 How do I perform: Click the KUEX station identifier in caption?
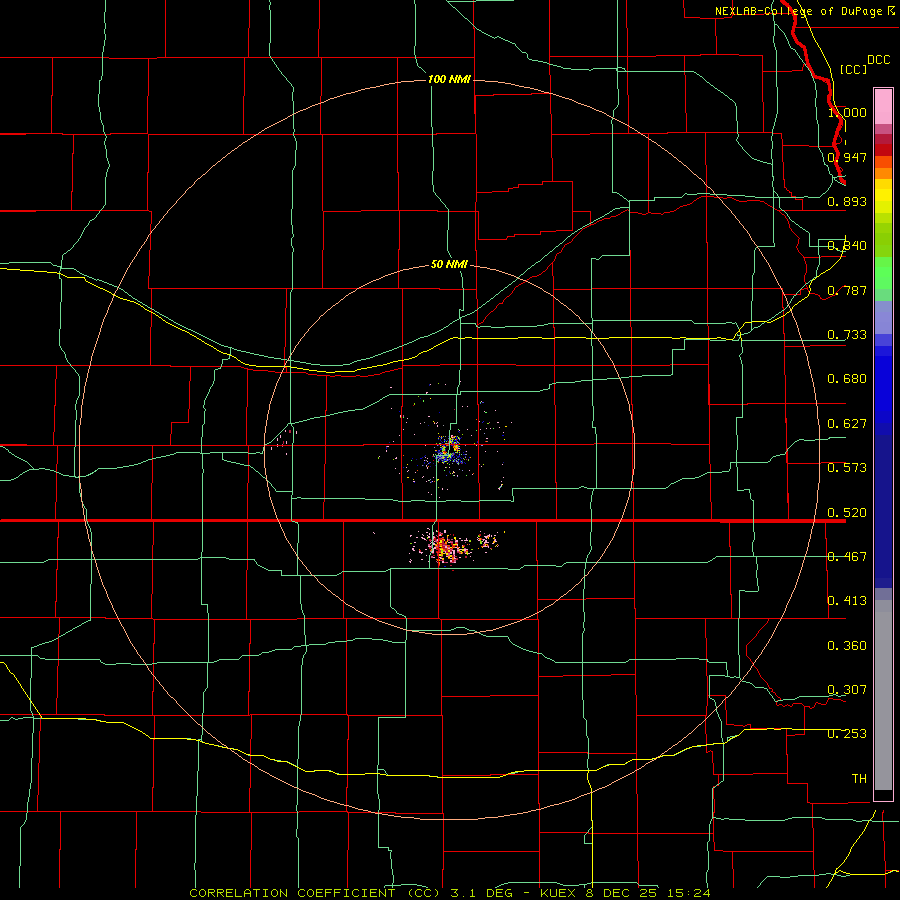coord(558,893)
